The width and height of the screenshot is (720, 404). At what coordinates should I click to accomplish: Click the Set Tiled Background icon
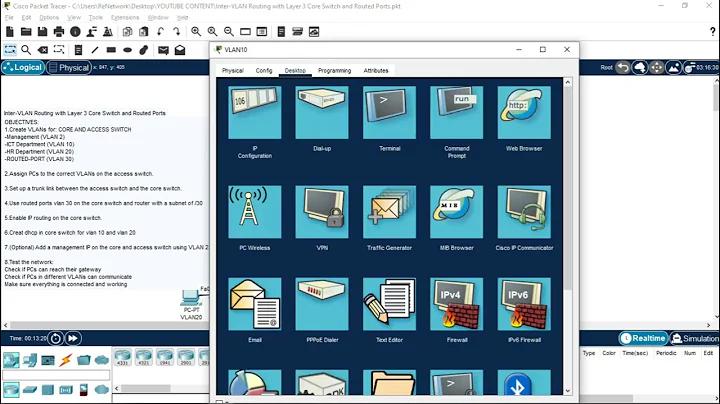click(x=673, y=67)
